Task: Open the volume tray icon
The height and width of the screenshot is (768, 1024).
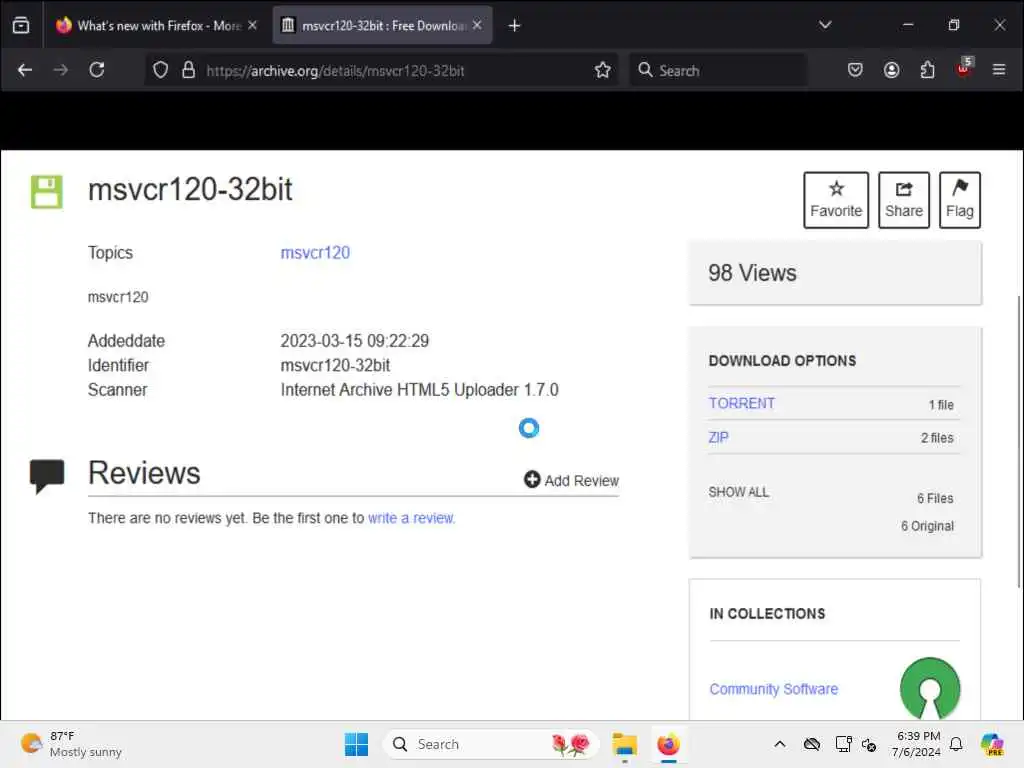Action: tap(869, 744)
